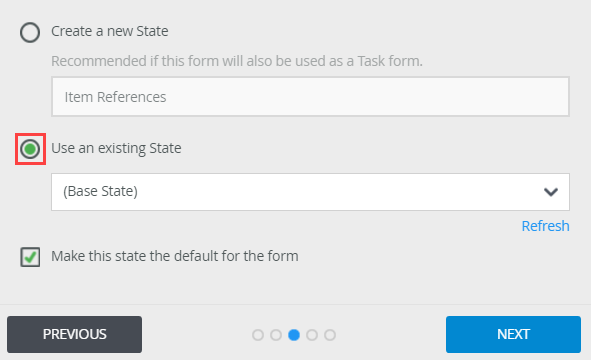Jump to the last wizard step dot

pos(330,335)
